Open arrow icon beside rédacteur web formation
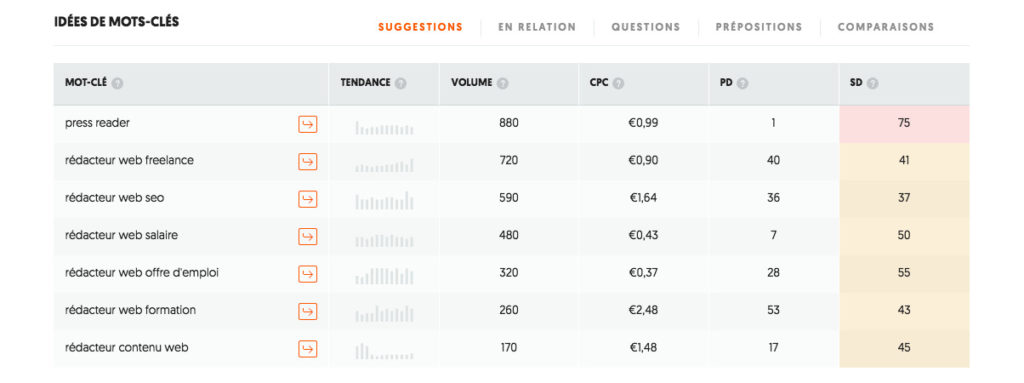The image size is (1024, 383). [308, 311]
